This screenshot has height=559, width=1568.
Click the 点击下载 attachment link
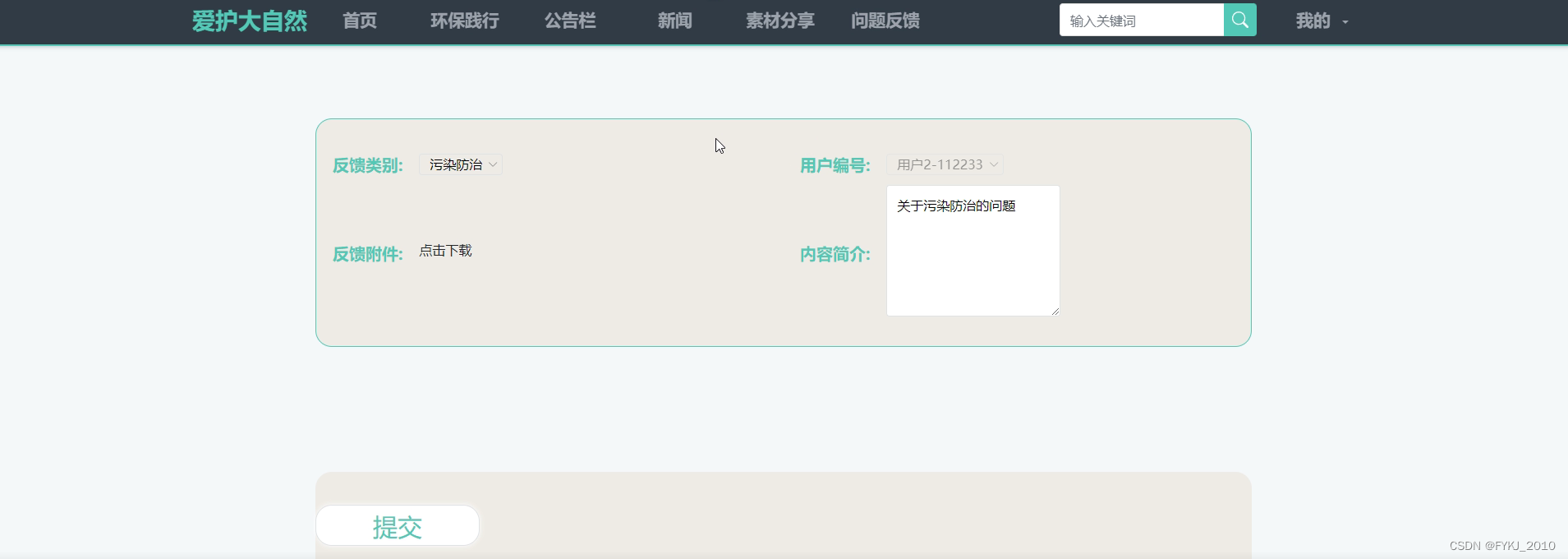click(445, 251)
